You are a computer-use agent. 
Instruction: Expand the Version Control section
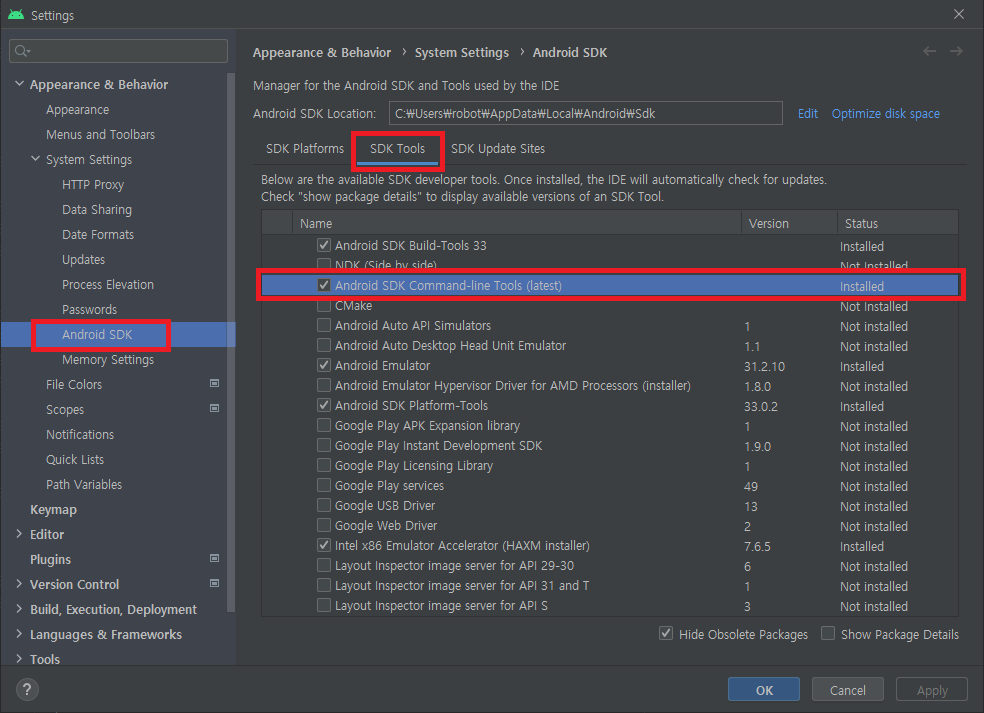click(x=19, y=584)
